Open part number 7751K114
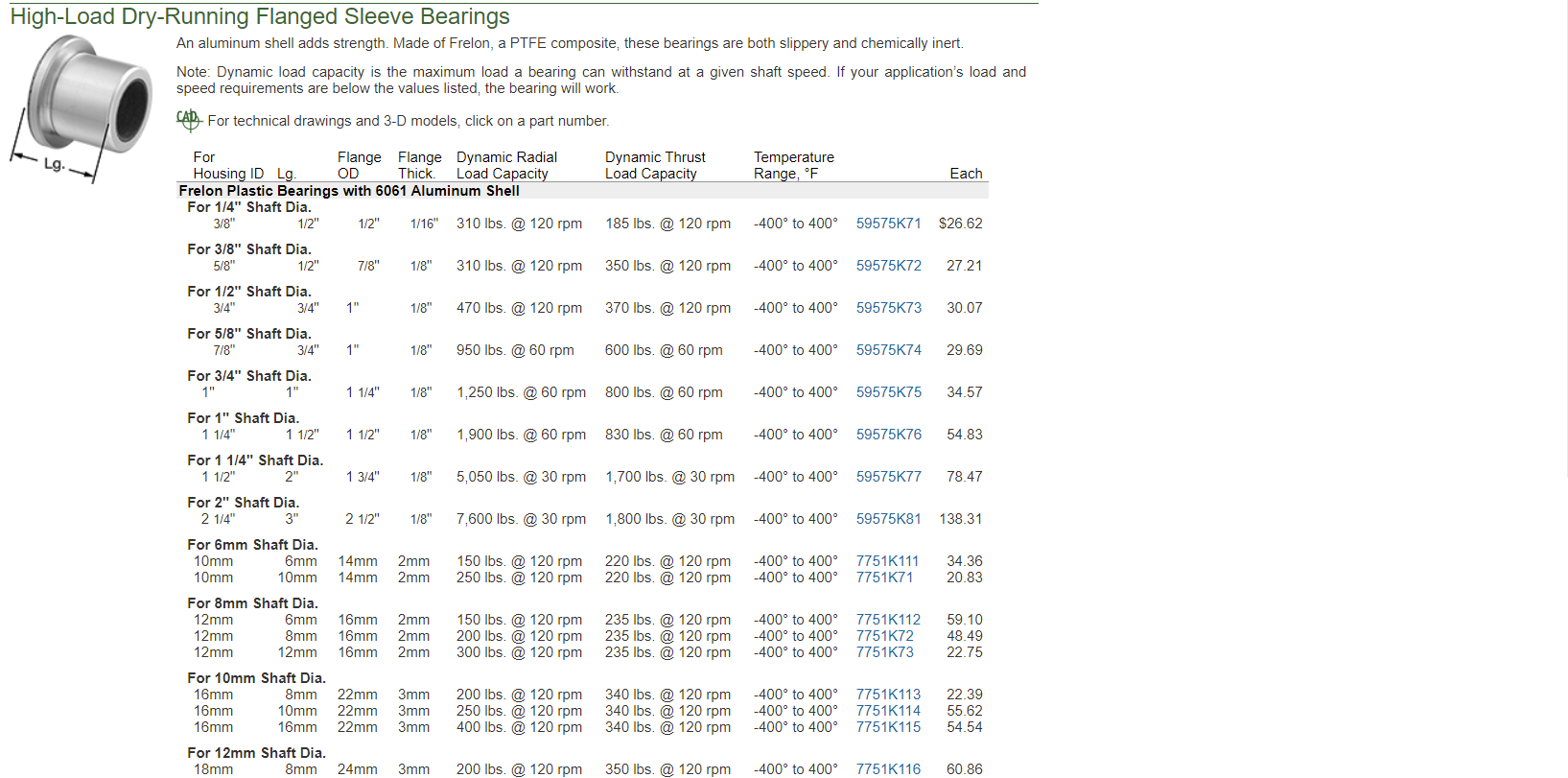This screenshot has height=778, width=1568. (x=888, y=711)
